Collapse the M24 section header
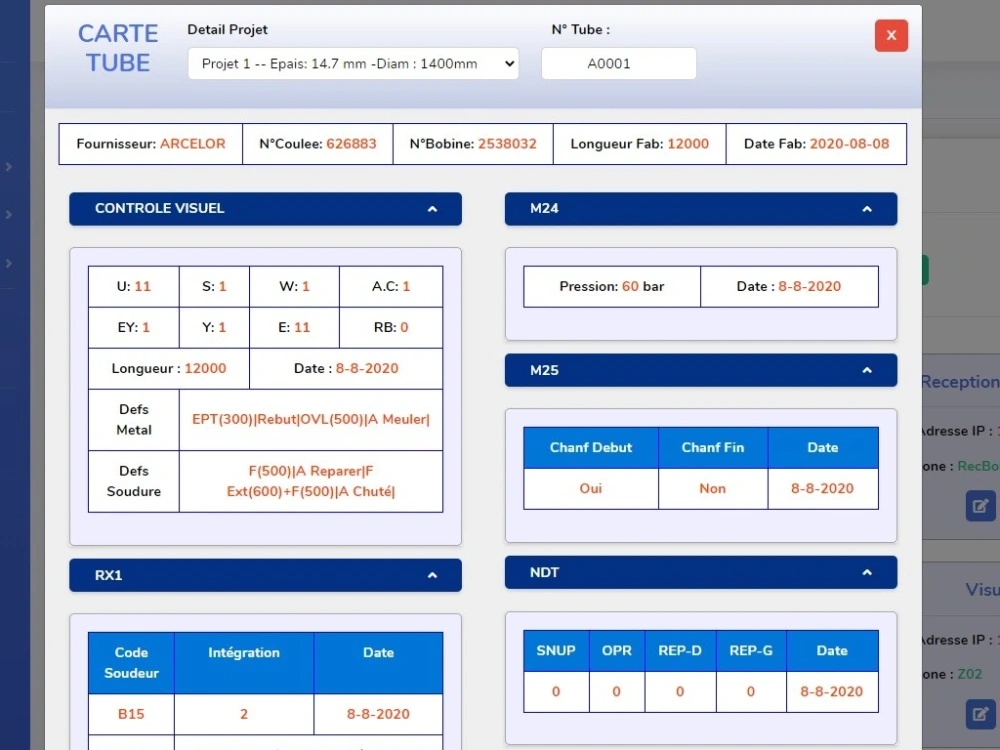 click(x=701, y=209)
